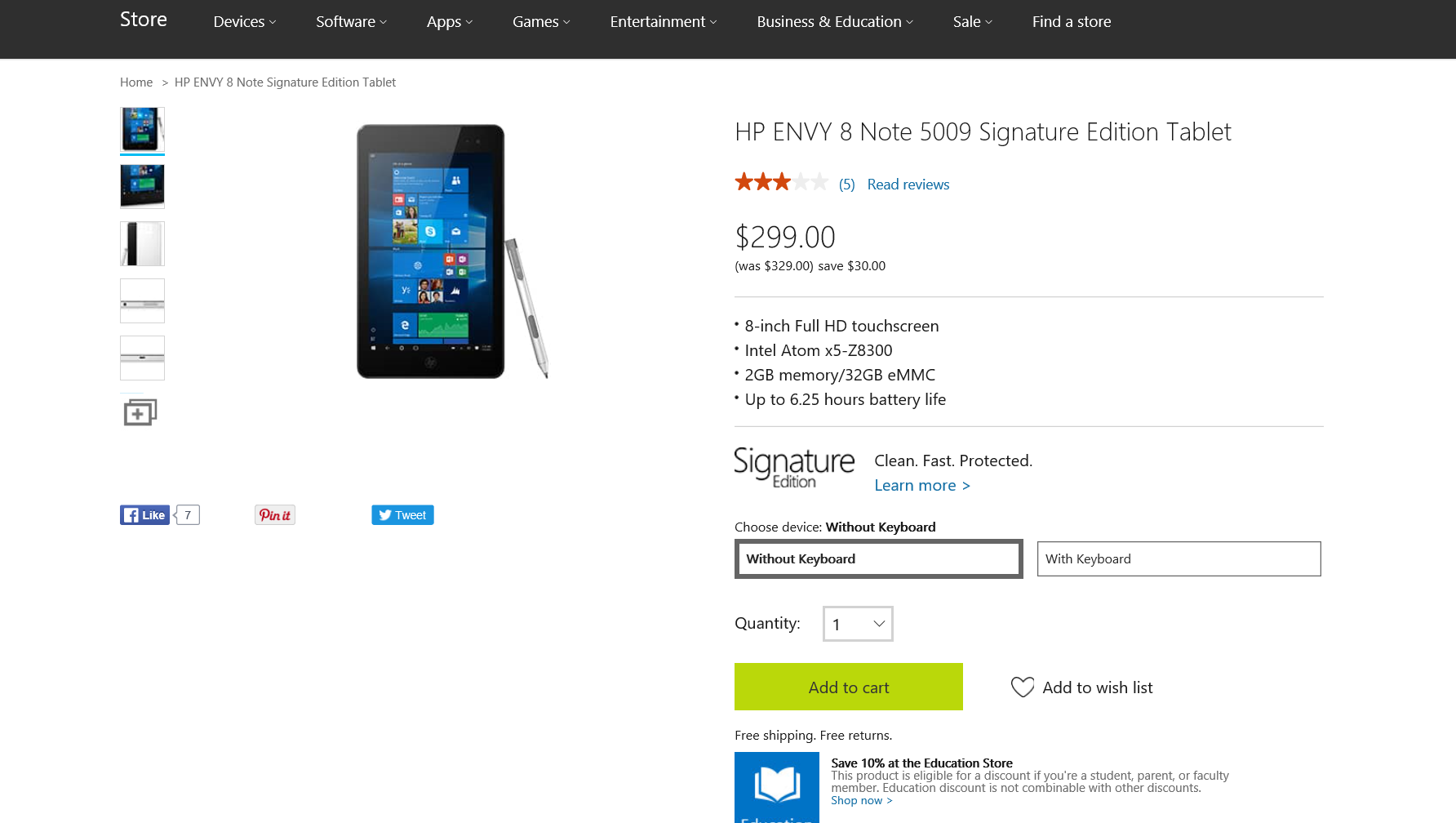This screenshot has height=823, width=1456.
Task: Click the heart wish list icon
Action: [x=1023, y=687]
